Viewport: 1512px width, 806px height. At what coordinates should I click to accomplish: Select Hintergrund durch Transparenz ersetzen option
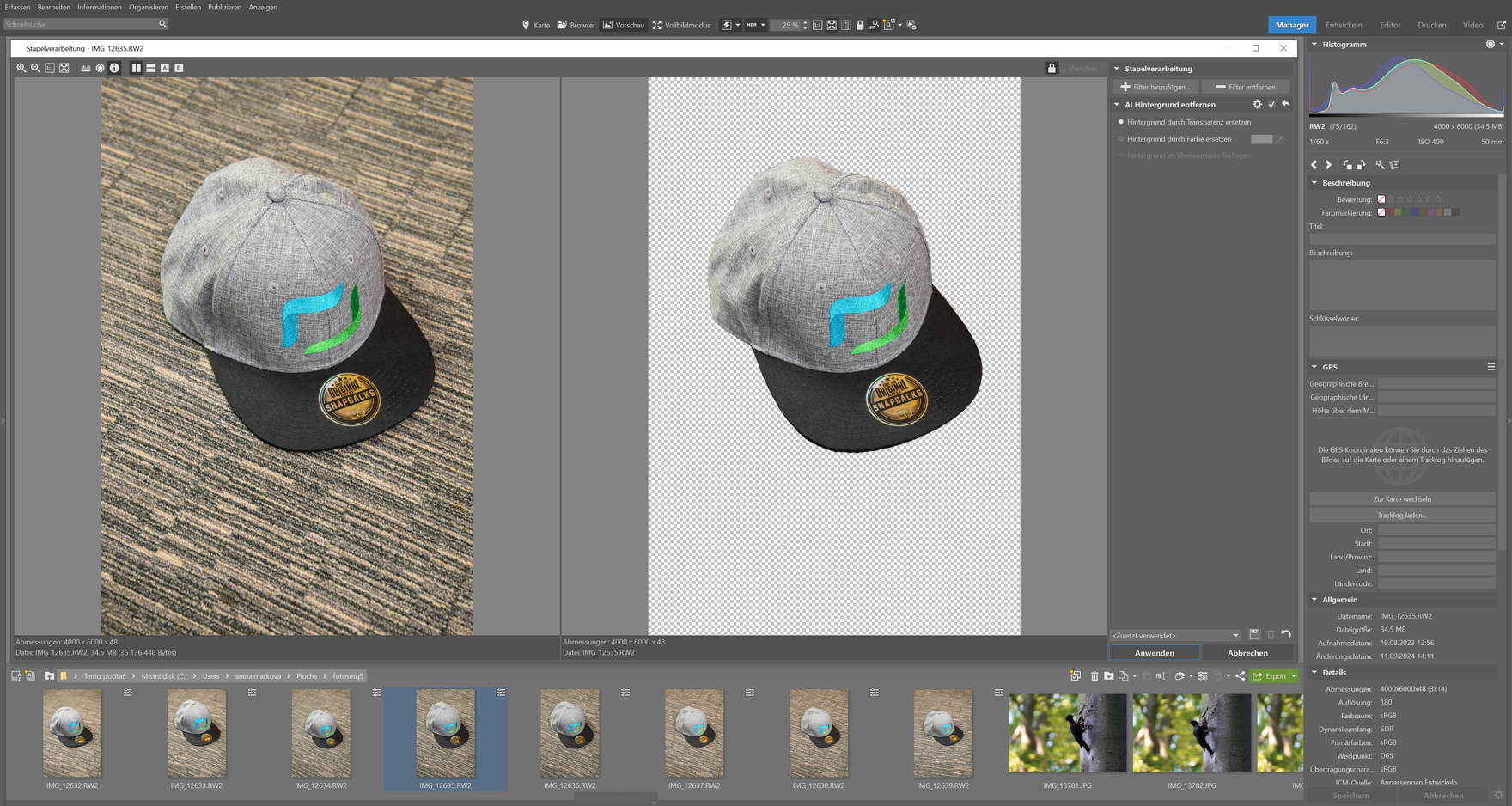[x=1121, y=122]
